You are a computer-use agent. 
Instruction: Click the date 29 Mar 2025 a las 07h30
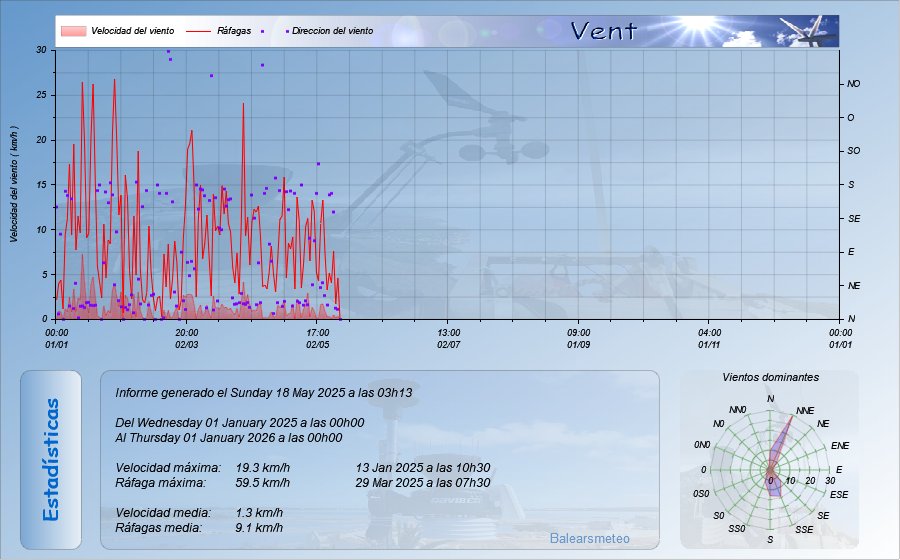423,483
